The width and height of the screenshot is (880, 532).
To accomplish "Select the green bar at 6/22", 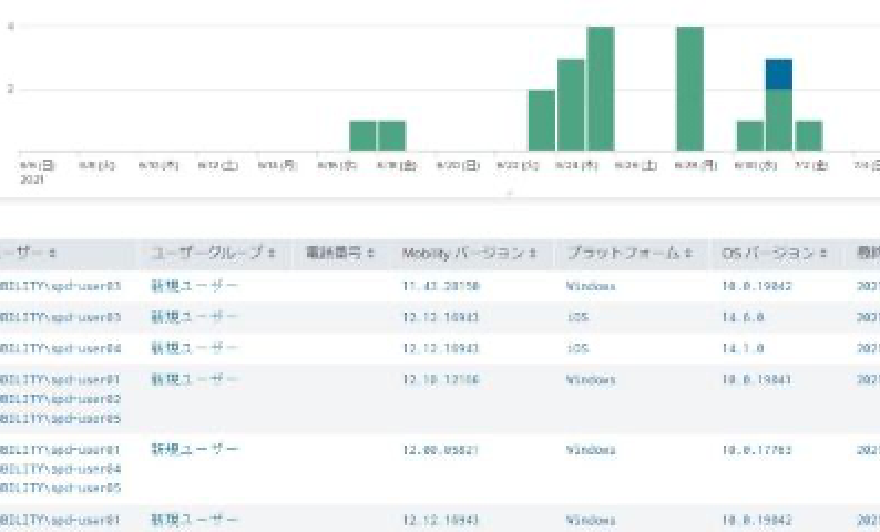I will [x=541, y=121].
